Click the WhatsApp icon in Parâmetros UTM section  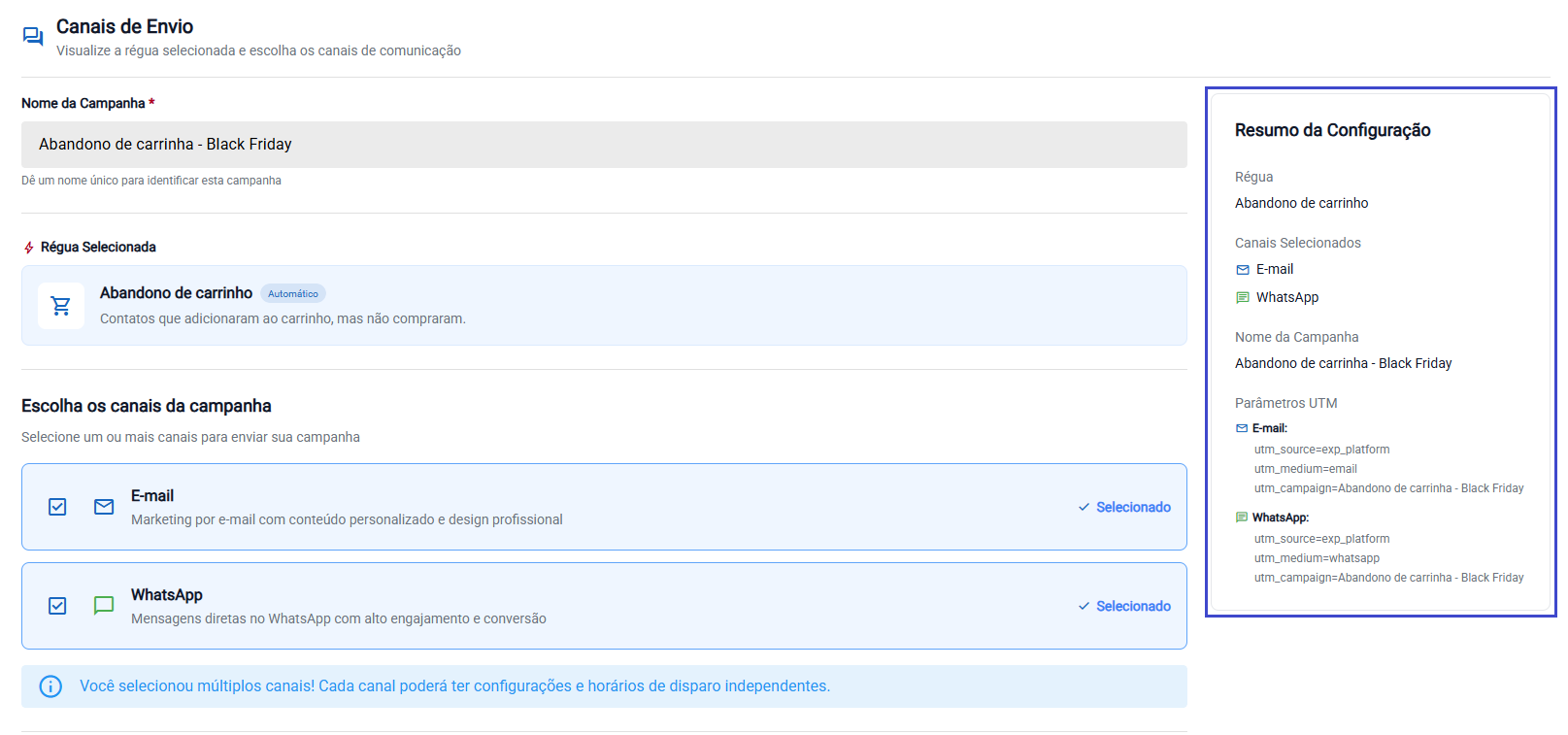coord(1242,518)
